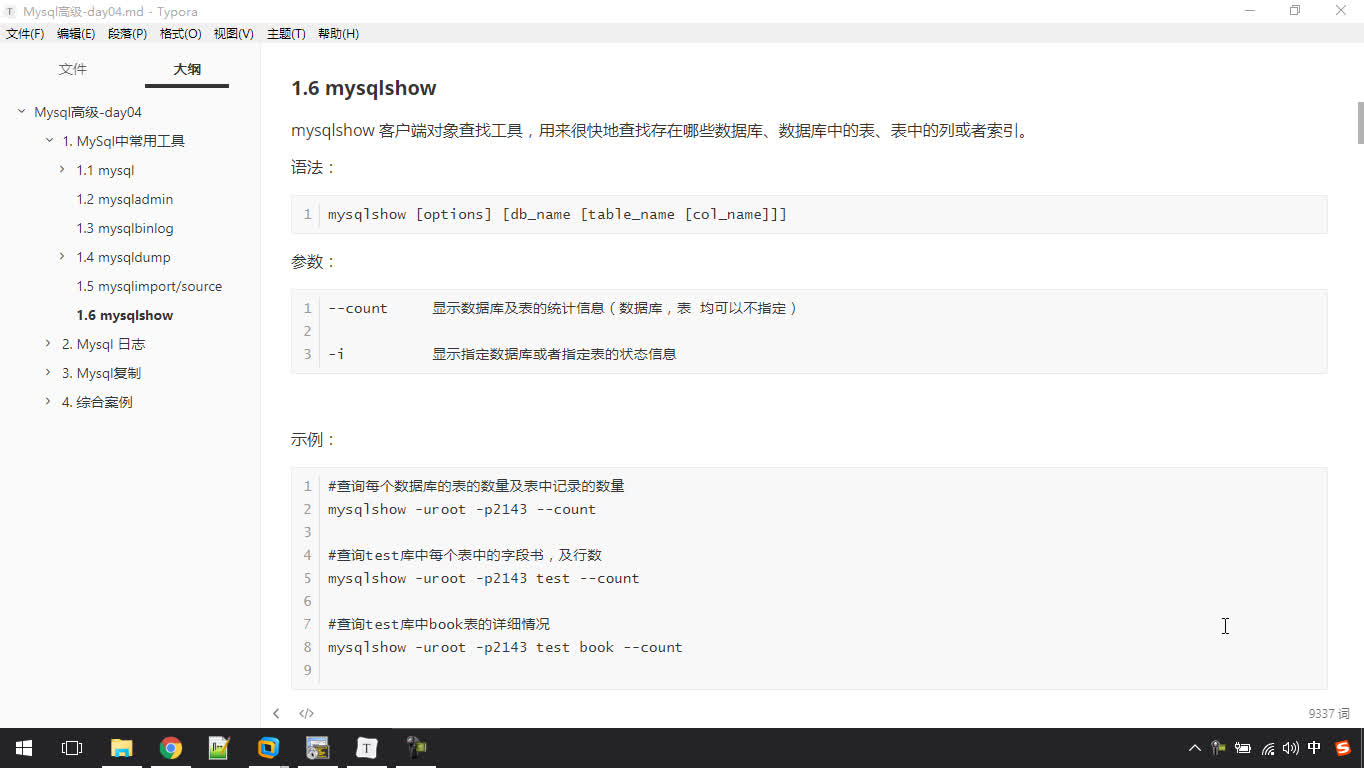Collapse the Mysql高级-day04 tree root
The width and height of the screenshot is (1364, 768).
(21, 112)
